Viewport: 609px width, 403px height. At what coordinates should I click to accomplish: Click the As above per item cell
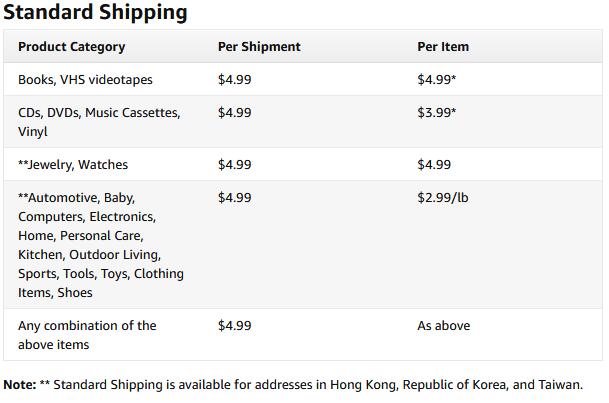(x=443, y=326)
